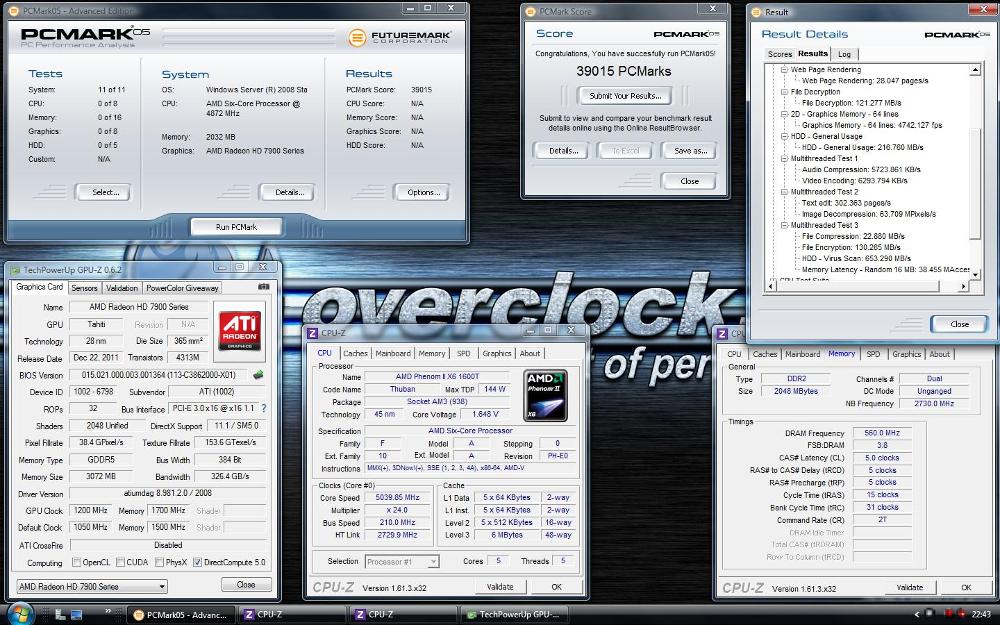Click Validate button in CPU-Z processor window
Viewport: 1000px width, 625px height.
(x=500, y=586)
